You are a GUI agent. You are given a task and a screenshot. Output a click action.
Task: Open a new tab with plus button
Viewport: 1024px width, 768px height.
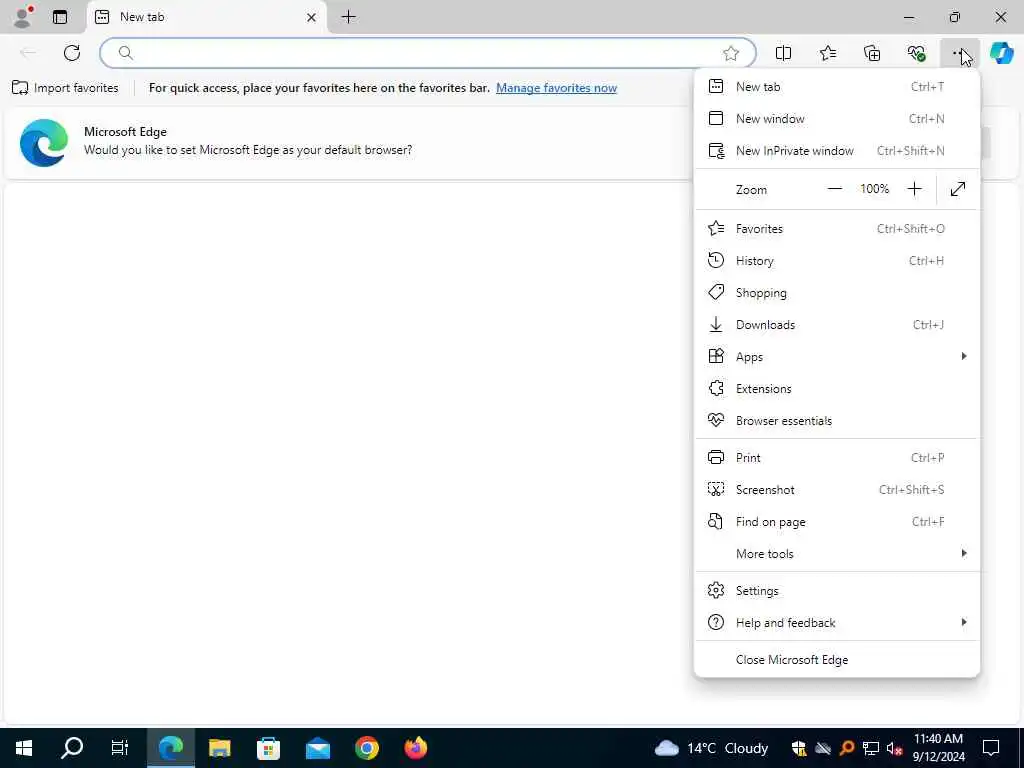(349, 17)
